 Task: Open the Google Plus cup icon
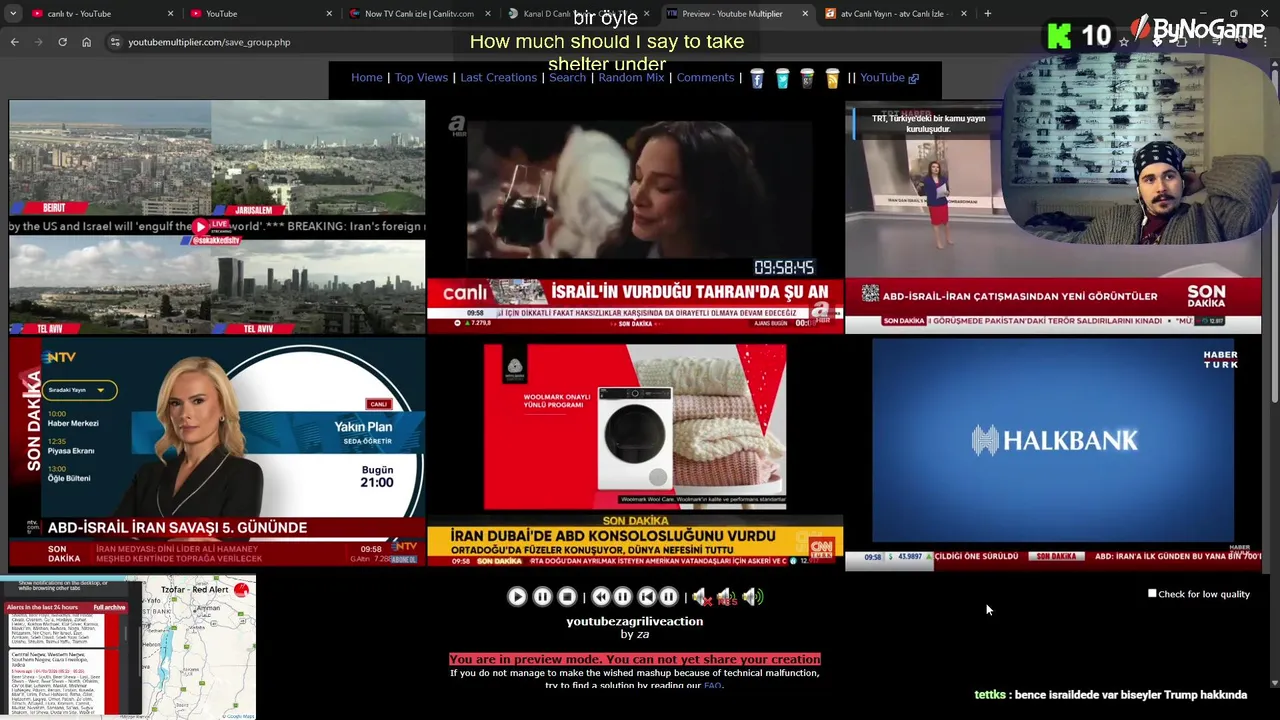coord(807,78)
